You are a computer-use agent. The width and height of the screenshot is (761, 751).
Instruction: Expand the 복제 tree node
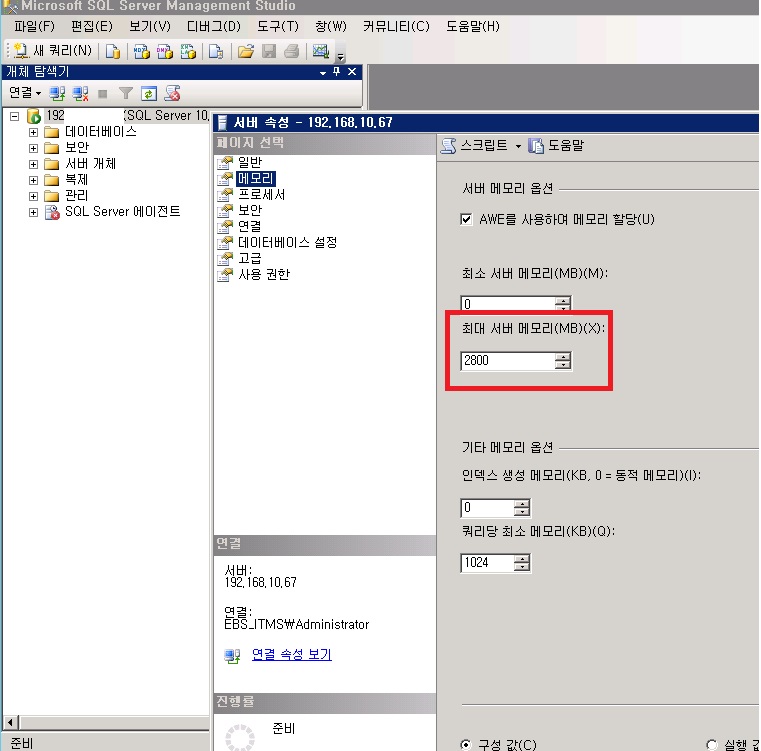33,180
